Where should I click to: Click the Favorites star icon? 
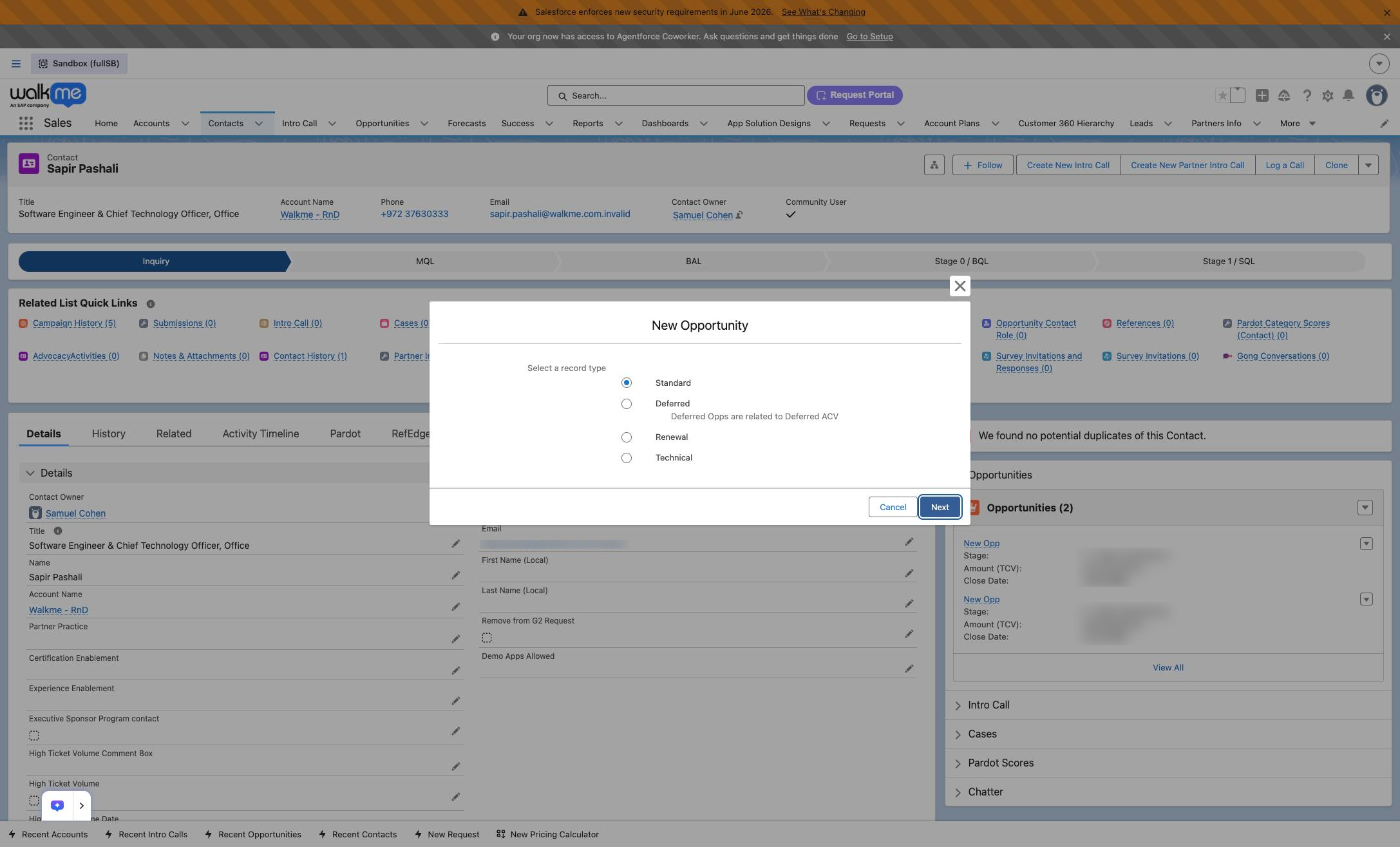(x=1222, y=95)
